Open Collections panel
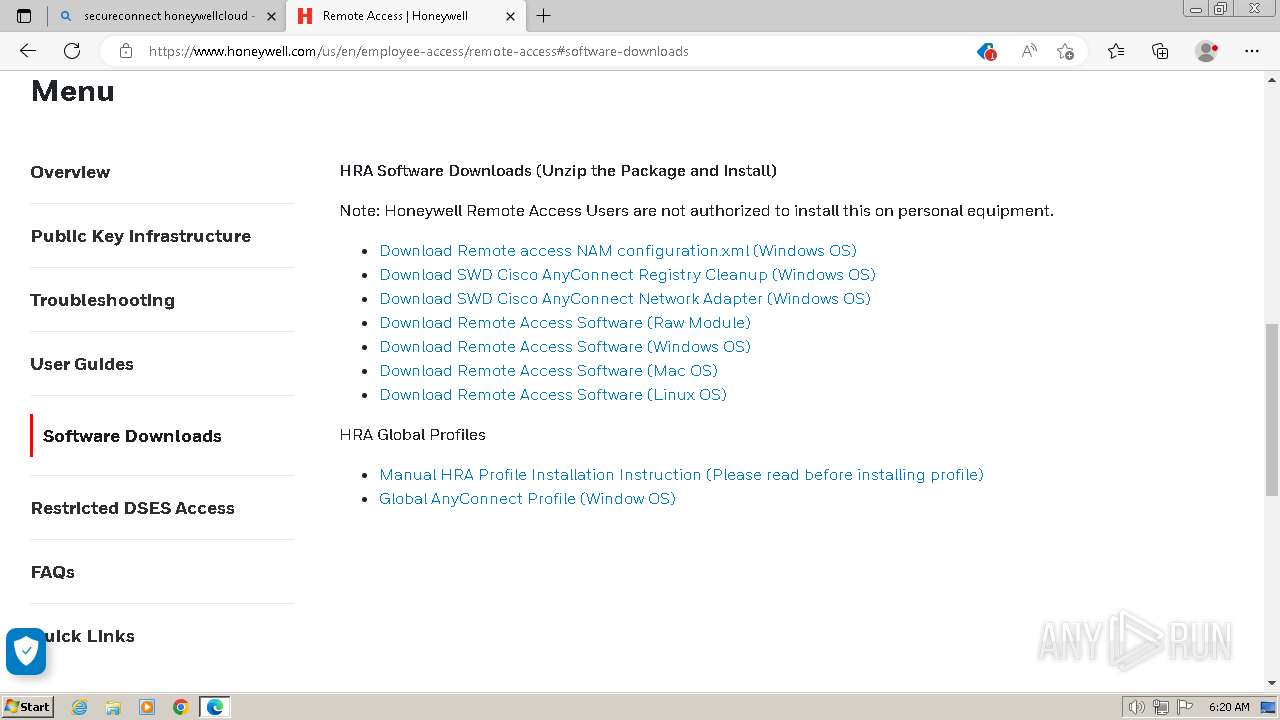This screenshot has height=720, width=1280. [x=1160, y=51]
